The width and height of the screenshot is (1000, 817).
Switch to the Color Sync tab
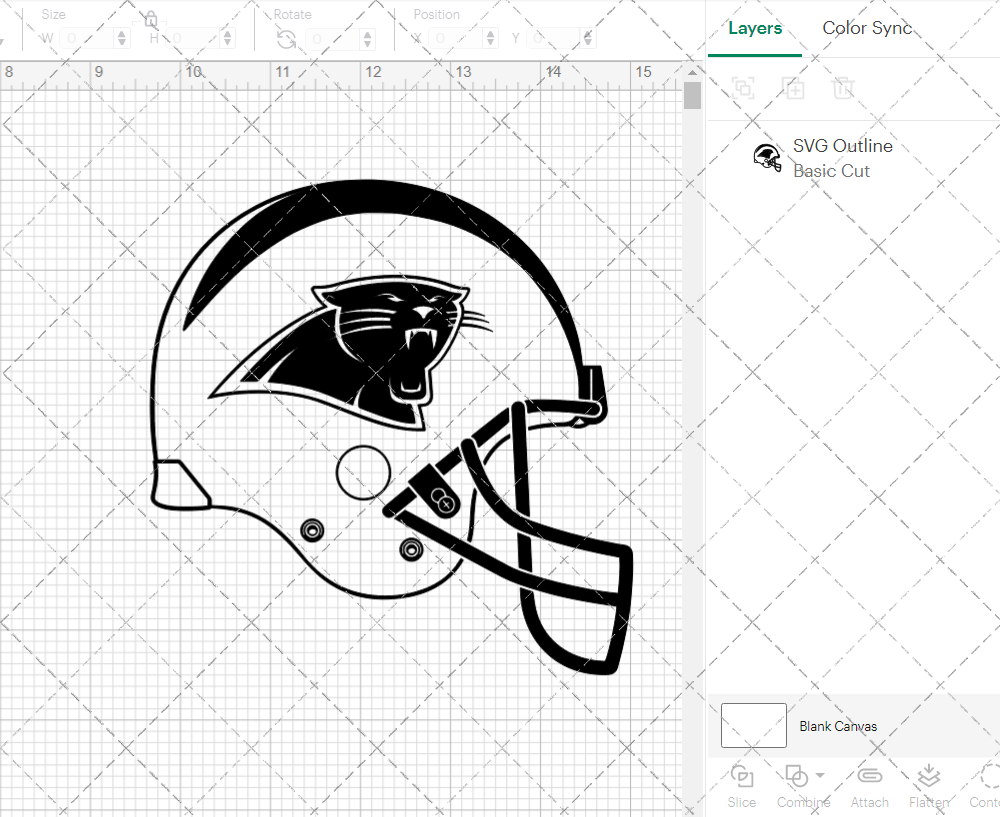click(x=867, y=28)
